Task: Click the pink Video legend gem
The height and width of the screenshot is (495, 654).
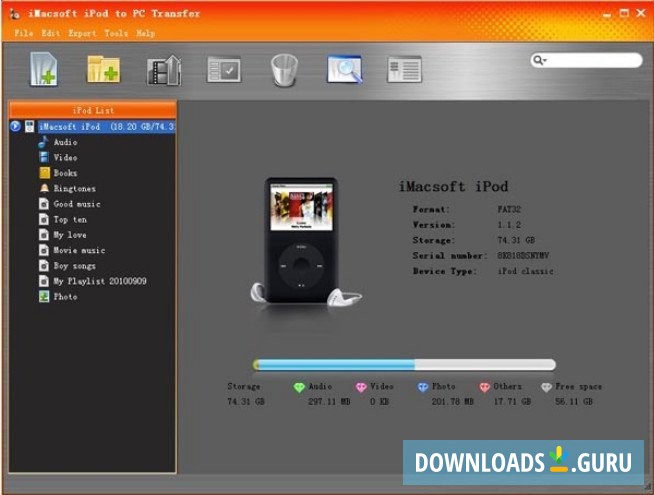Action: (x=361, y=387)
